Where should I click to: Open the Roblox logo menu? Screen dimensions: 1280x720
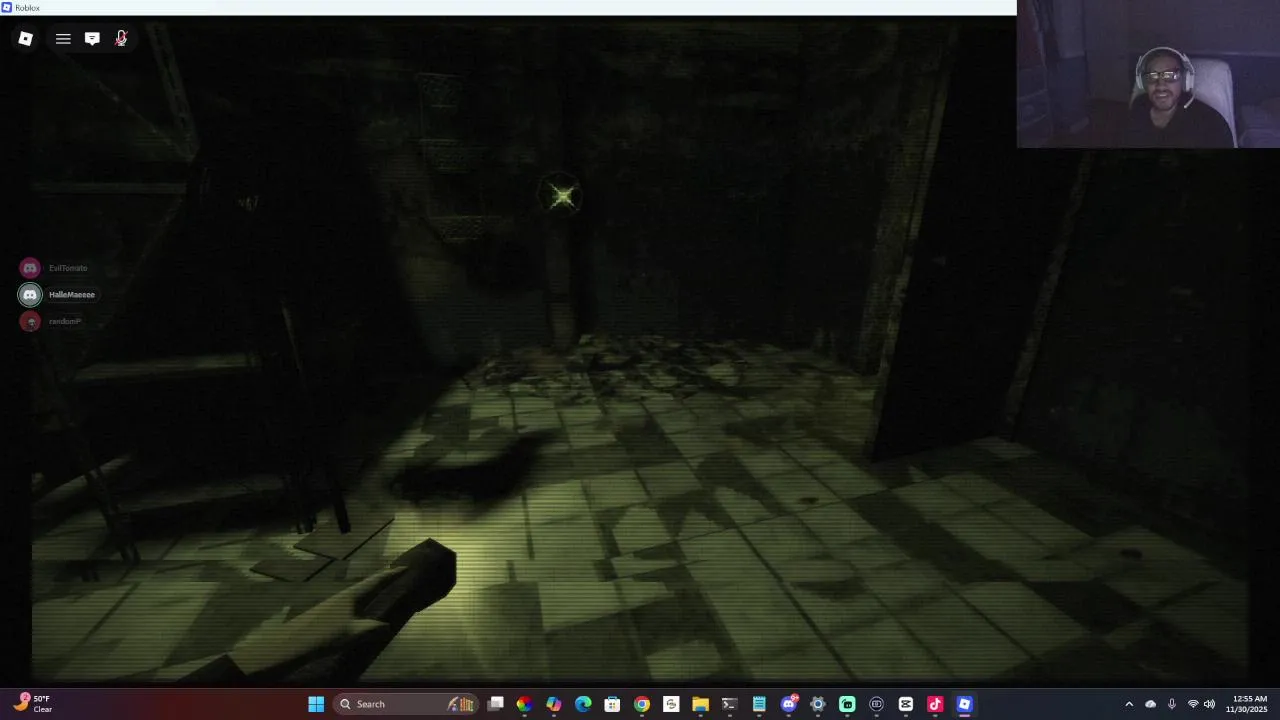click(x=26, y=39)
